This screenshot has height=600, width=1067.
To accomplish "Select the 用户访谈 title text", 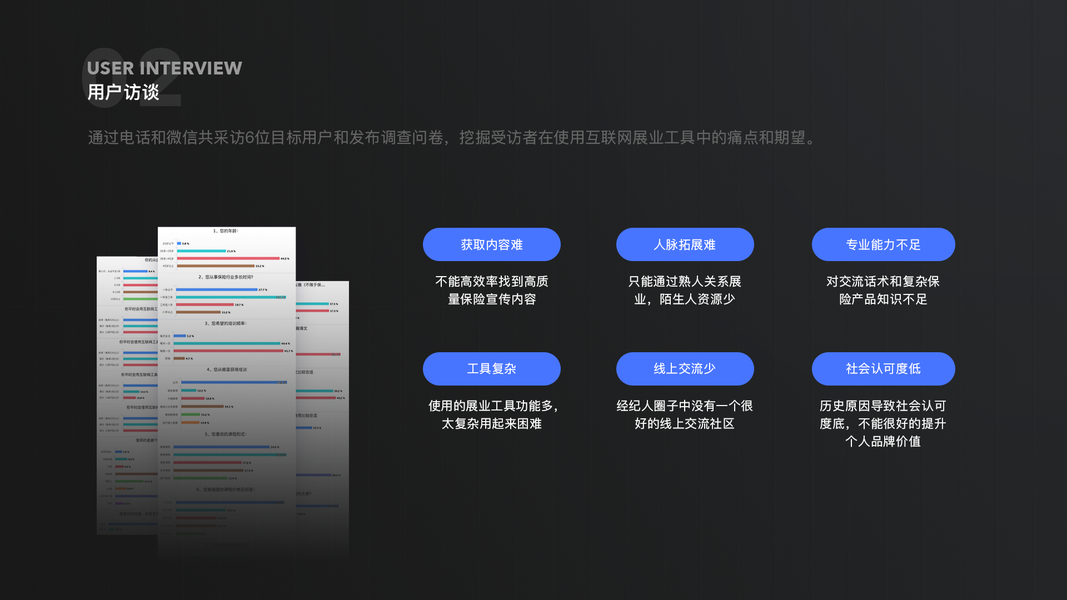I will [x=123, y=92].
